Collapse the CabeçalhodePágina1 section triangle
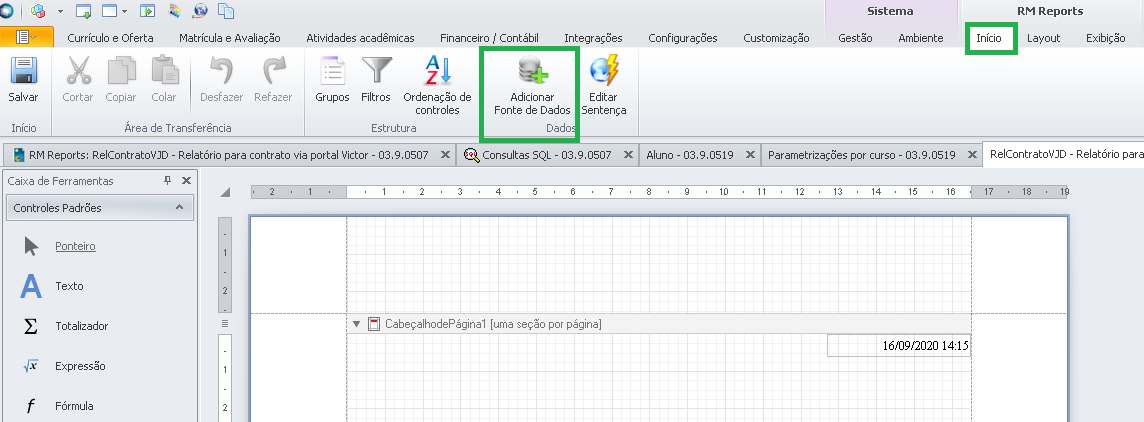 (x=356, y=324)
